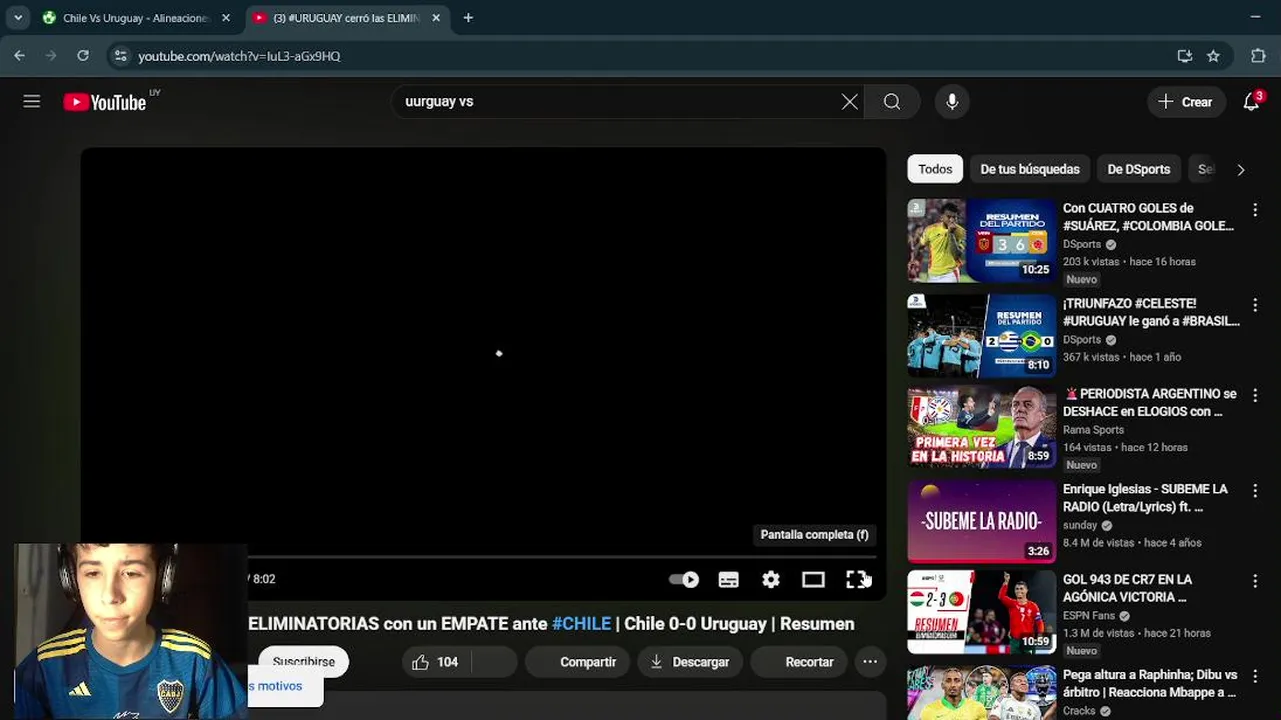This screenshot has width=1281, height=720.
Task: Open the DSports channel under SUÁREZ video
Action: [1082, 244]
